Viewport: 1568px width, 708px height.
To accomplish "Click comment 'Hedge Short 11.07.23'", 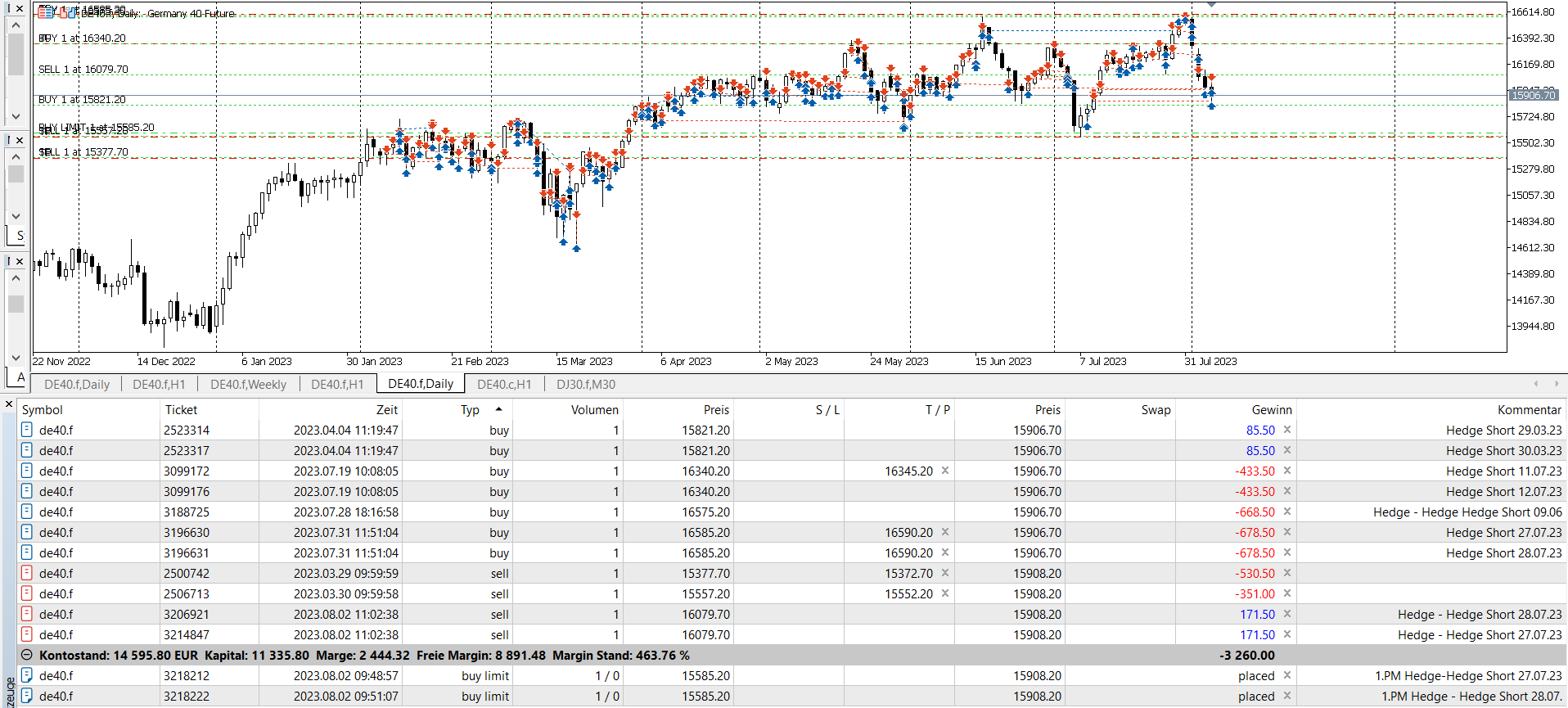I will (x=1503, y=471).
